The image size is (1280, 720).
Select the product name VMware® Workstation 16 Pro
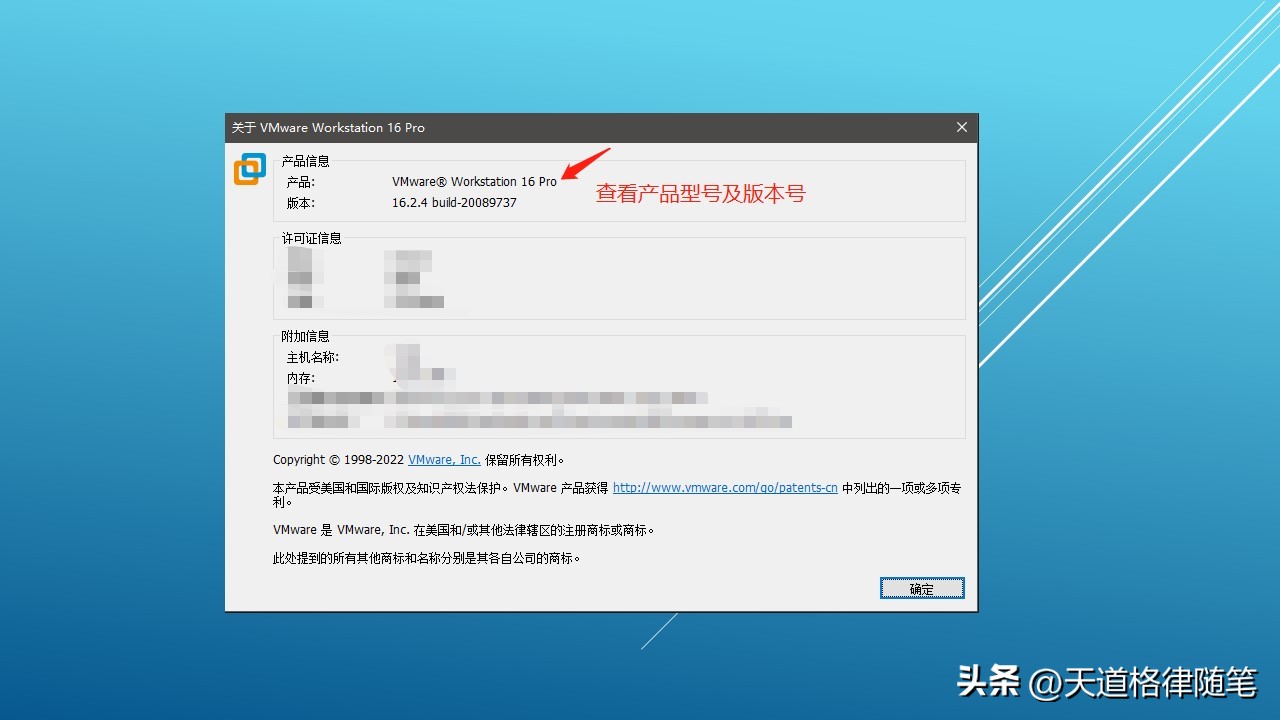(x=474, y=181)
